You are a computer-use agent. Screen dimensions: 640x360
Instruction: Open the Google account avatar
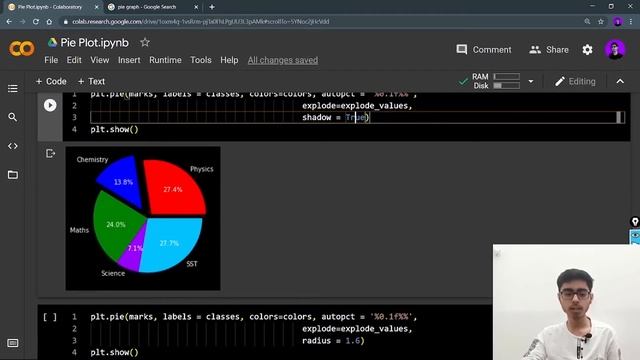pos(615,50)
